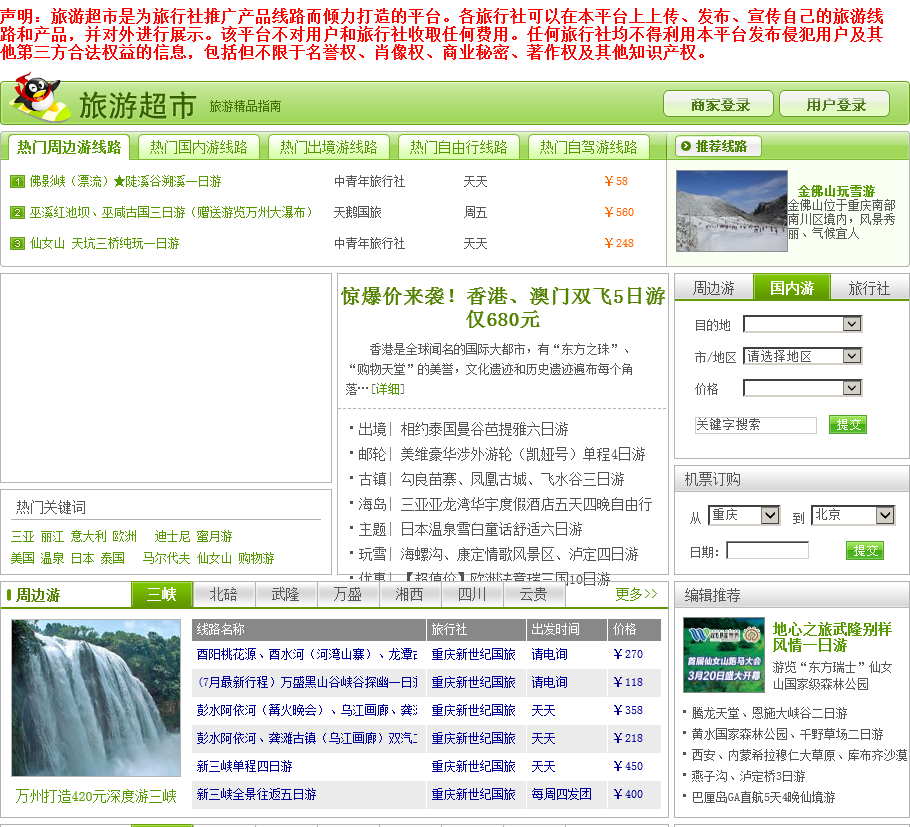
Task: Open the 新三峡单程四日游 route row
Action: click(x=244, y=766)
